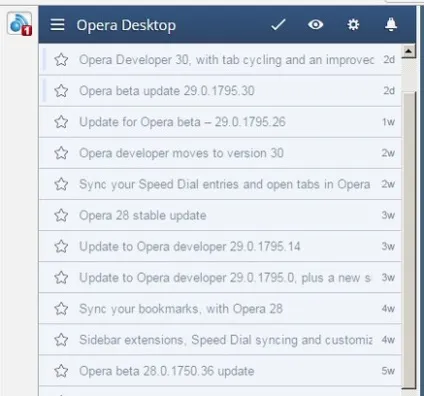Star 'Update for Opera beta – 29.0.1795.26'
This screenshot has width=424, height=396.
coord(61,122)
